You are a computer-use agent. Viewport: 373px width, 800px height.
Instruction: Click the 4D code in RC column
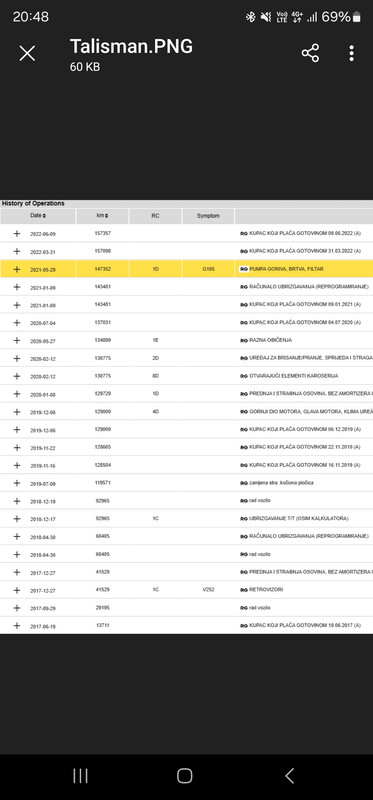pos(156,412)
